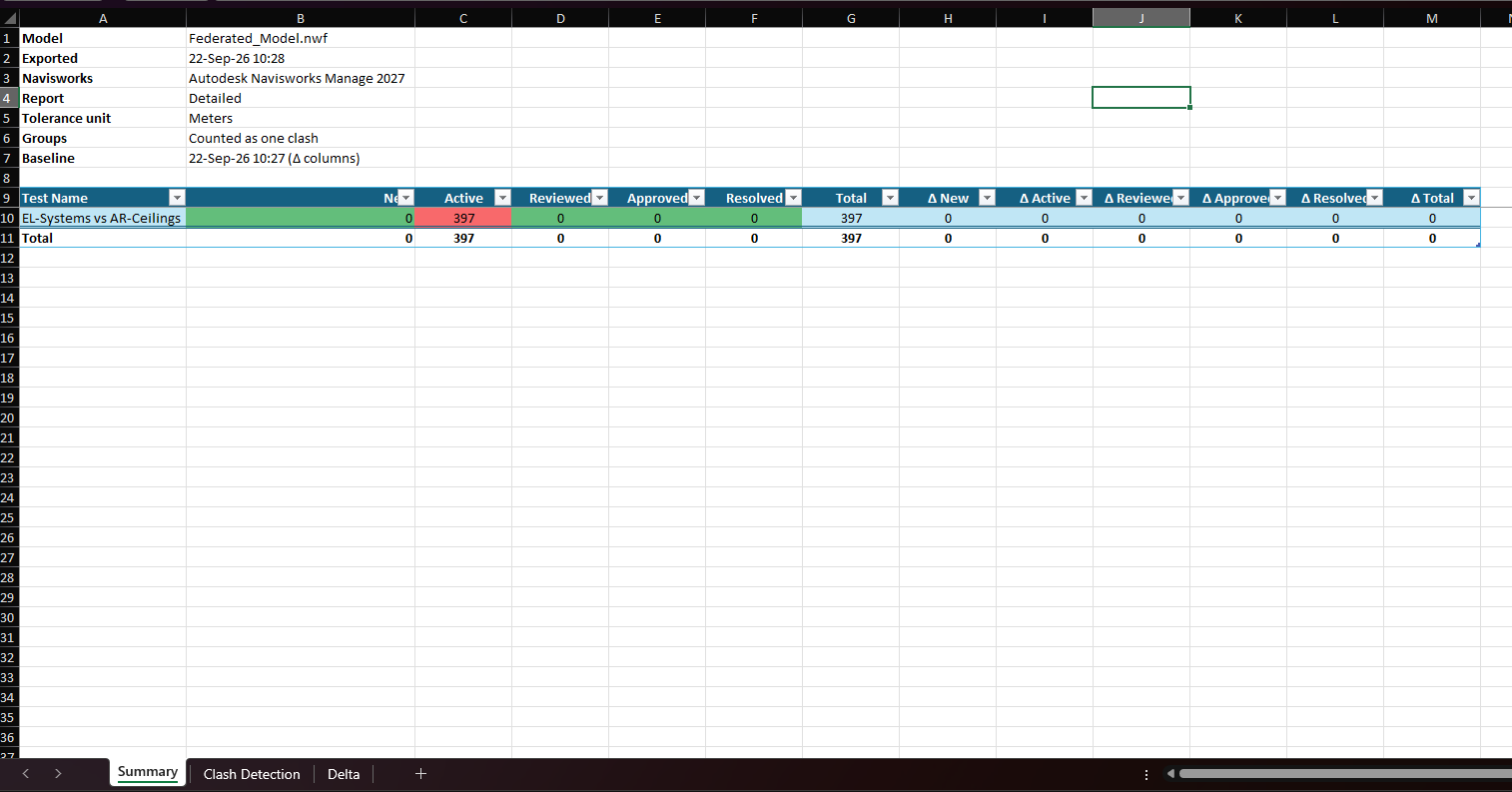Image resolution: width=1512 pixels, height=792 pixels.
Task: Select column A header
Action: 103,18
